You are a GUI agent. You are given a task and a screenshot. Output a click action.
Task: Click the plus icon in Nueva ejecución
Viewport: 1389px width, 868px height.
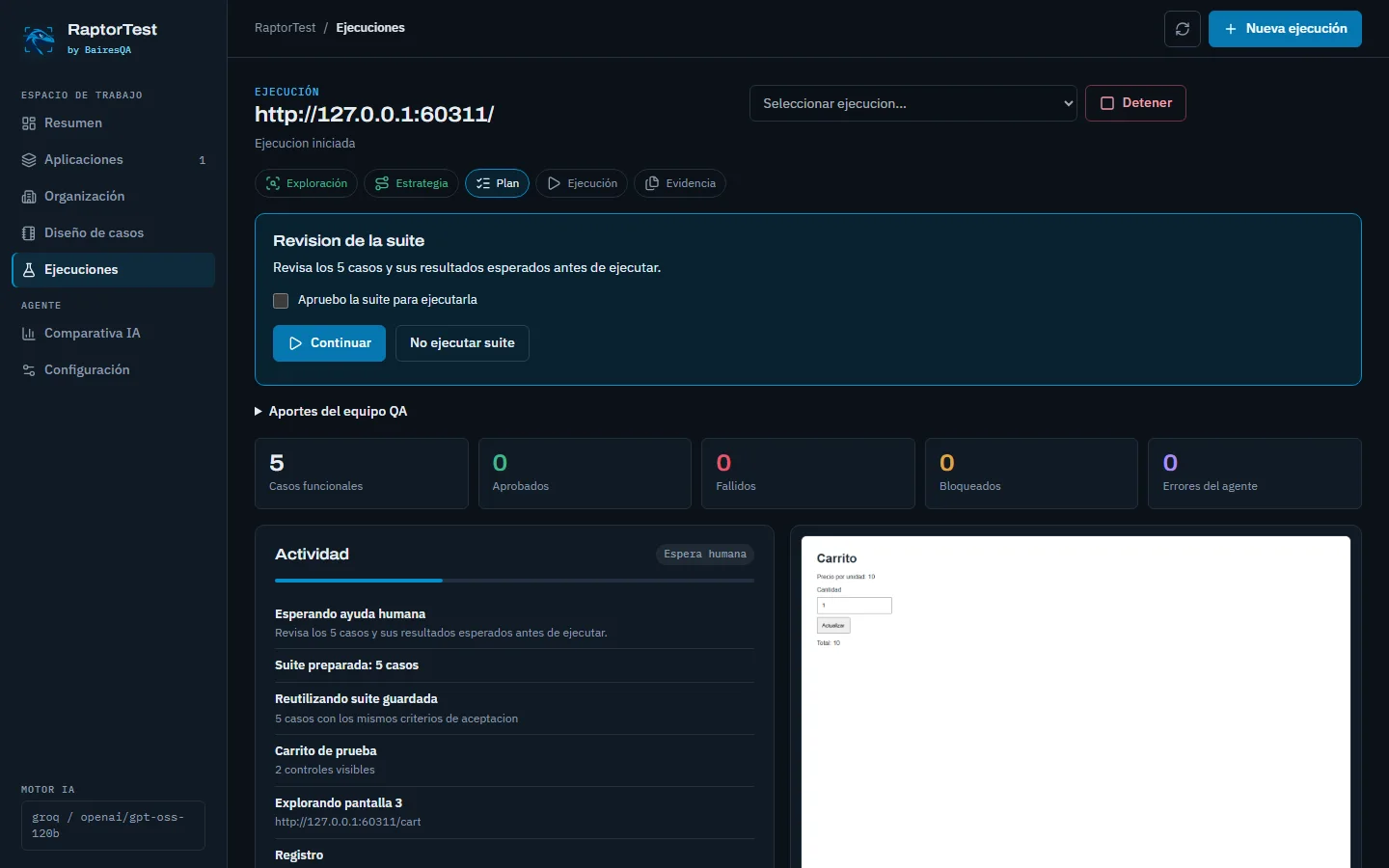point(1231,29)
